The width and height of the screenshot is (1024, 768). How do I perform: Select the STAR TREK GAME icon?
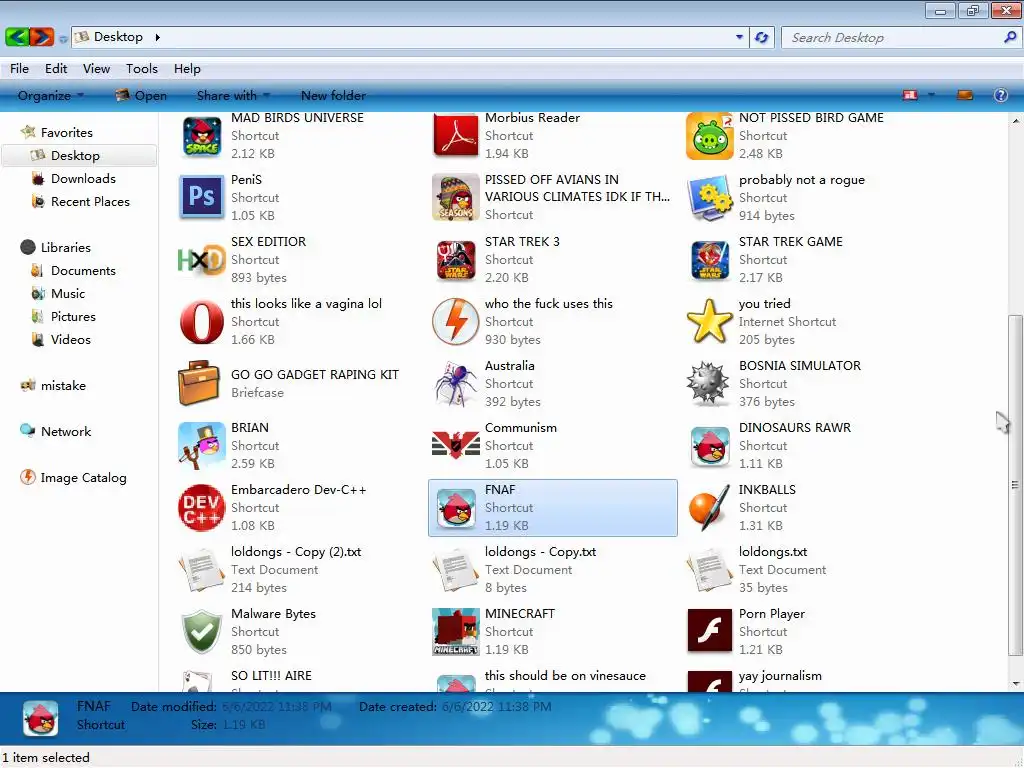point(710,260)
